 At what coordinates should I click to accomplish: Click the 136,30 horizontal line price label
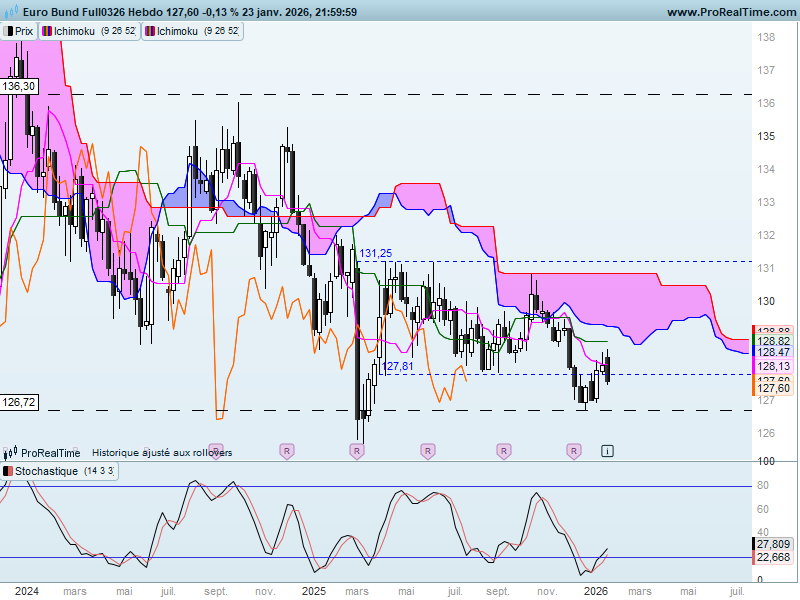[x=19, y=86]
